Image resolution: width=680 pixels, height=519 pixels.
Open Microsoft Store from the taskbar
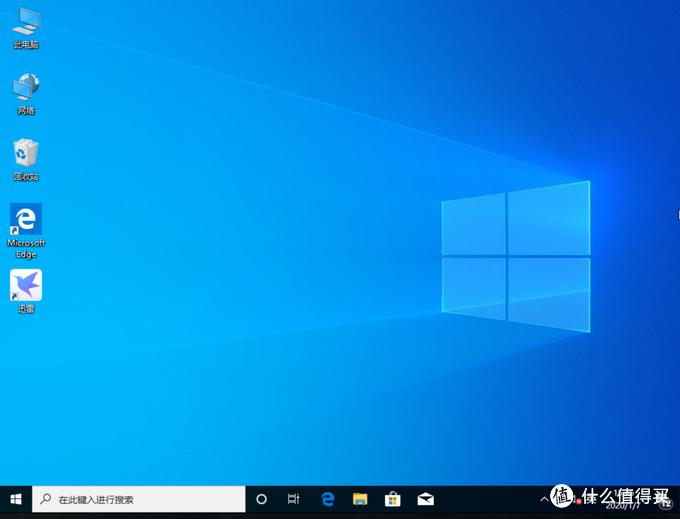393,499
